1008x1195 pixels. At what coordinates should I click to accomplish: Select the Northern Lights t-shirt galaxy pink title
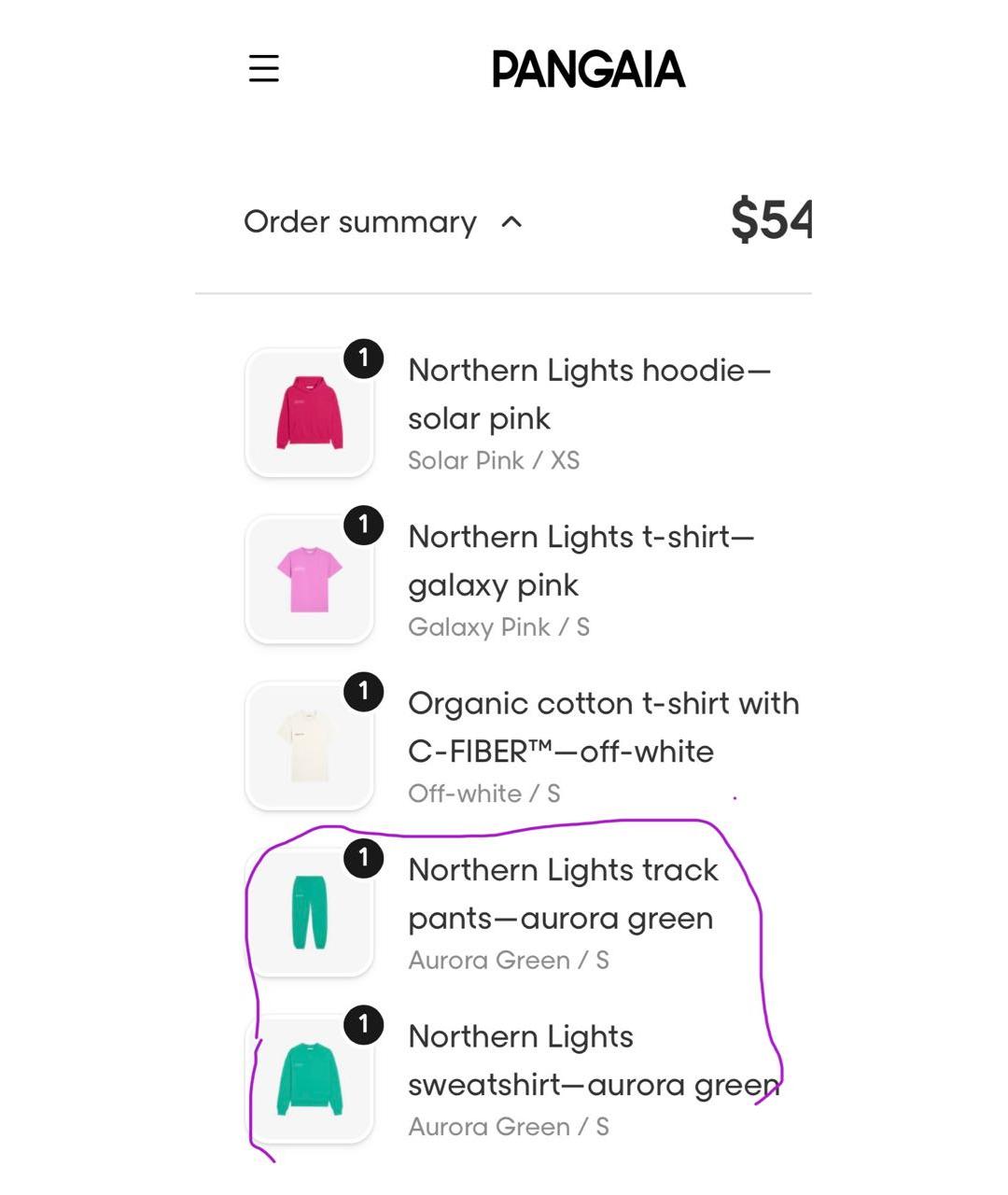pyautogui.click(x=581, y=560)
